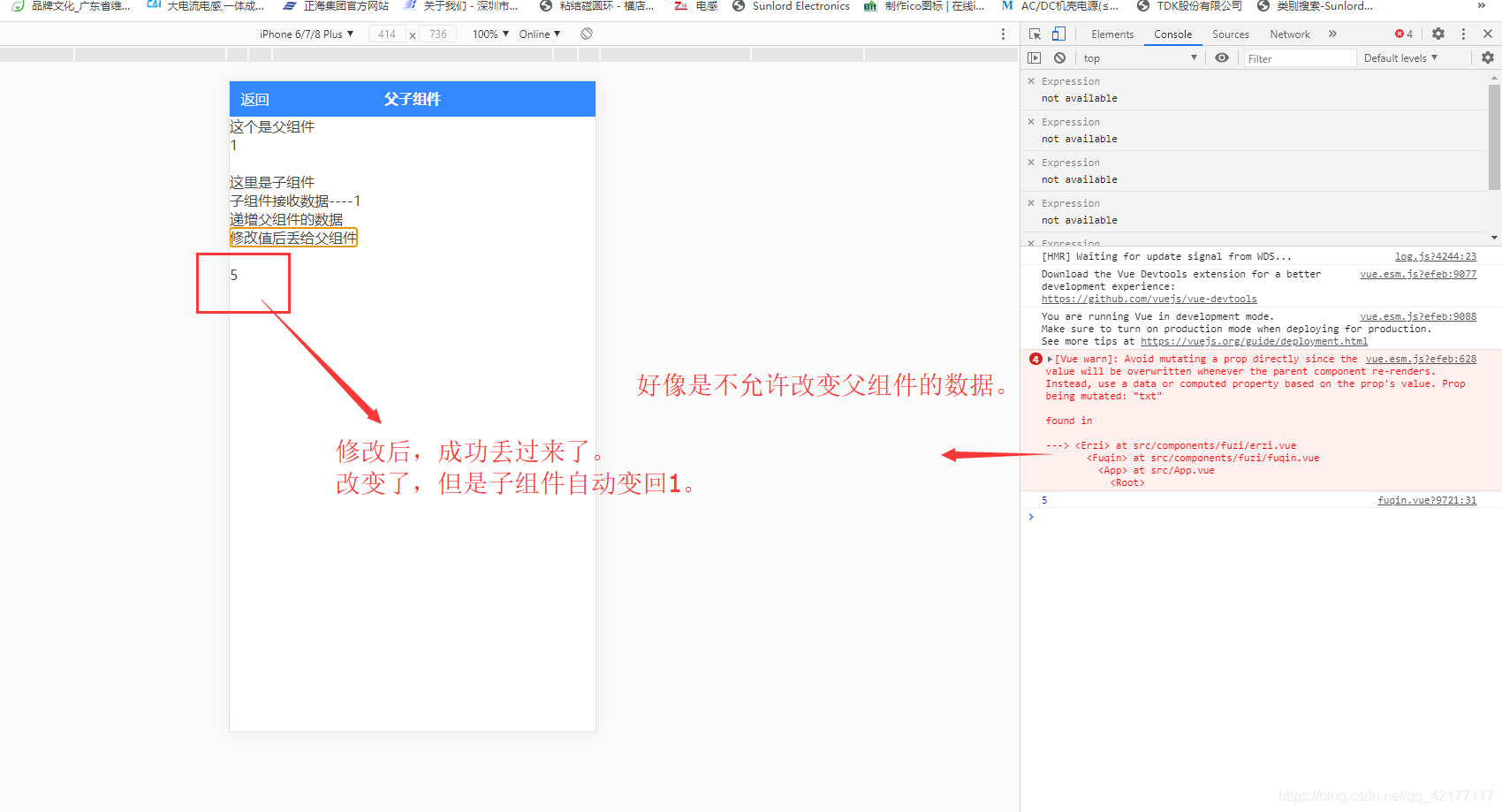Tap the 返回 back button

254,100
